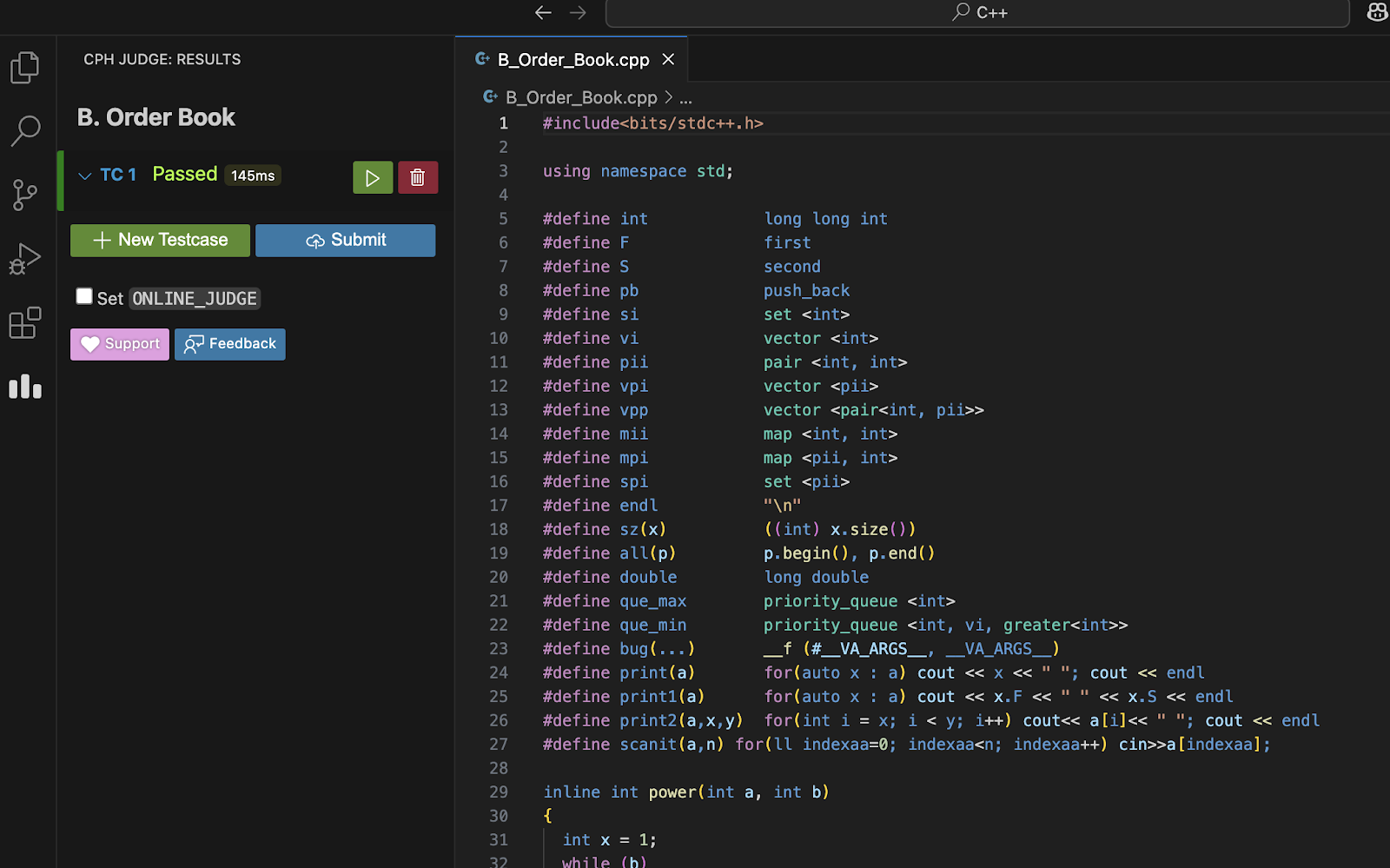Open the Search view in activity bar
The image size is (1390, 868).
point(25,131)
